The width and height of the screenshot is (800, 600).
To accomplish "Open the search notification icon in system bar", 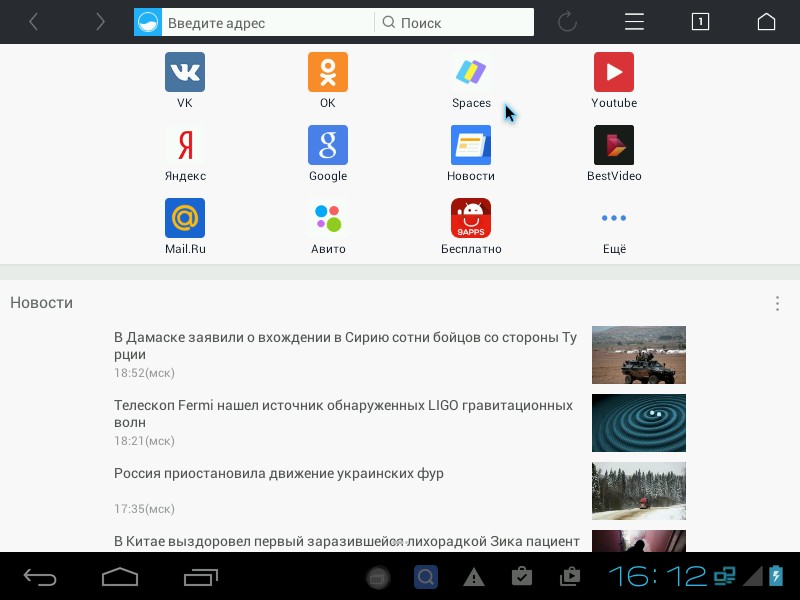I will 426,577.
